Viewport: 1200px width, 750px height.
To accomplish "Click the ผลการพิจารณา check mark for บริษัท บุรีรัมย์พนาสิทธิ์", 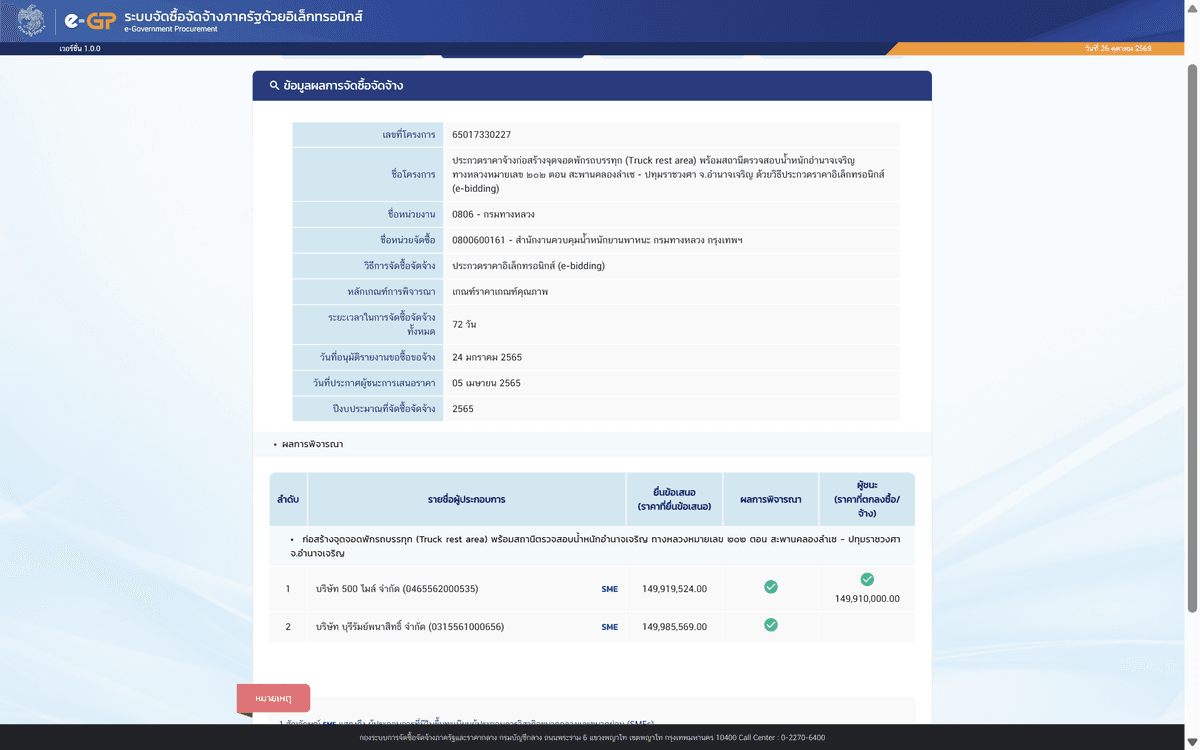I will 771,625.
